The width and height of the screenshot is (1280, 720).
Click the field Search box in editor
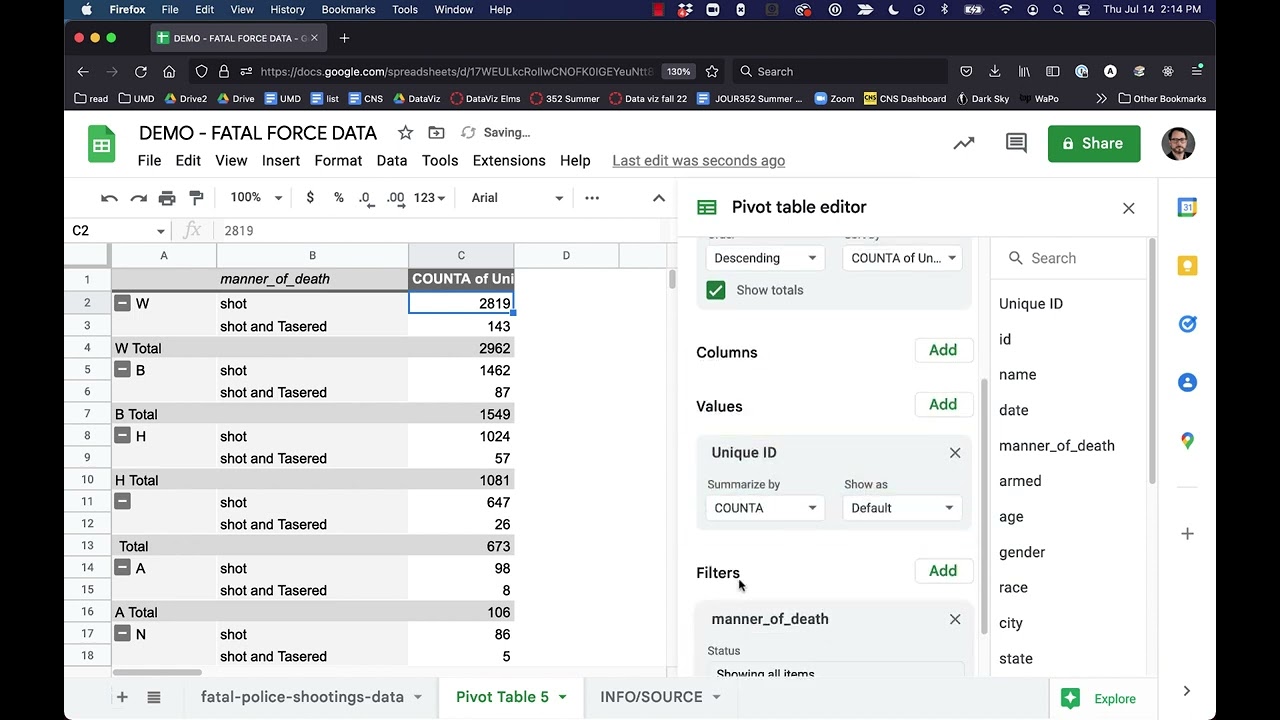click(x=1070, y=258)
